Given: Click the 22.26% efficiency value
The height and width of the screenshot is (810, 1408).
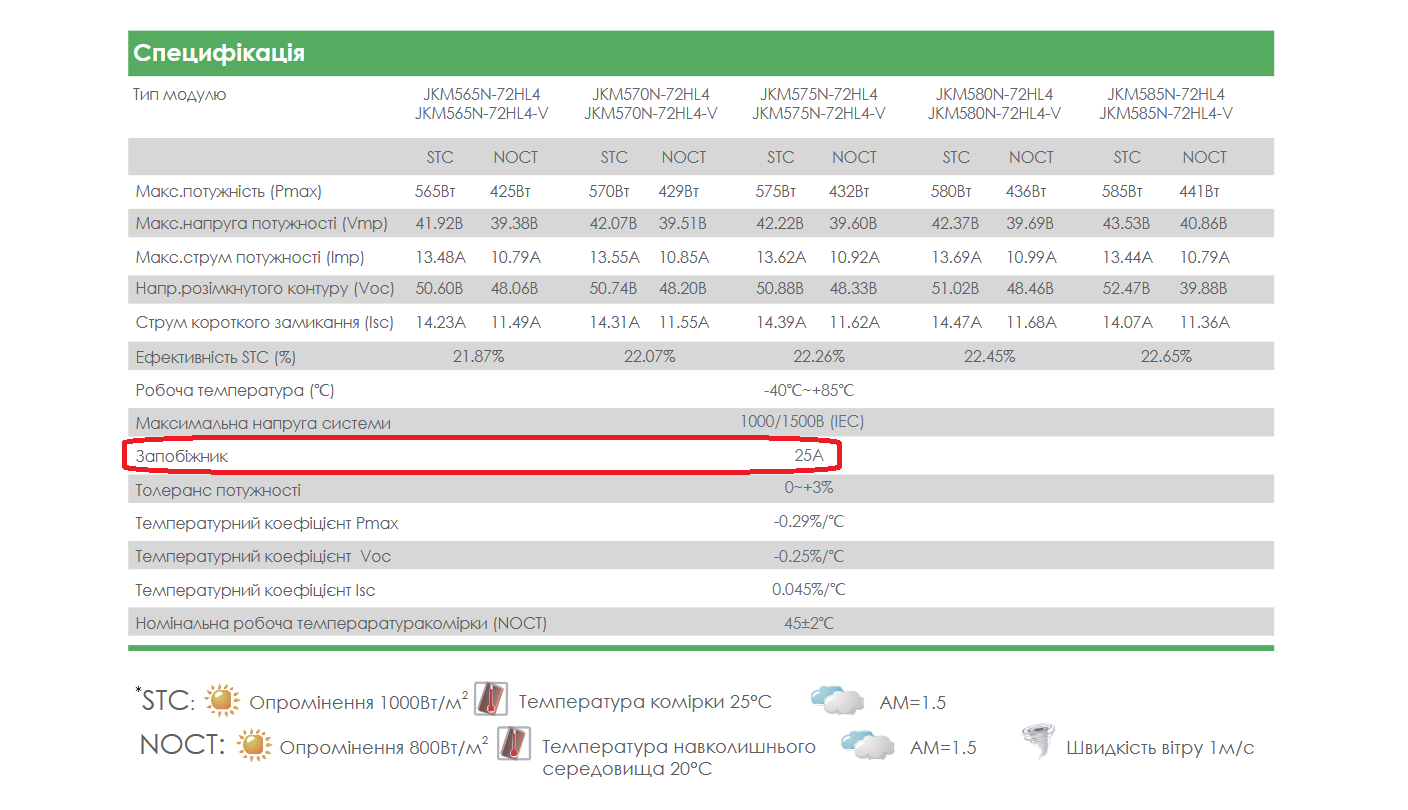Looking at the screenshot, I should [819, 356].
